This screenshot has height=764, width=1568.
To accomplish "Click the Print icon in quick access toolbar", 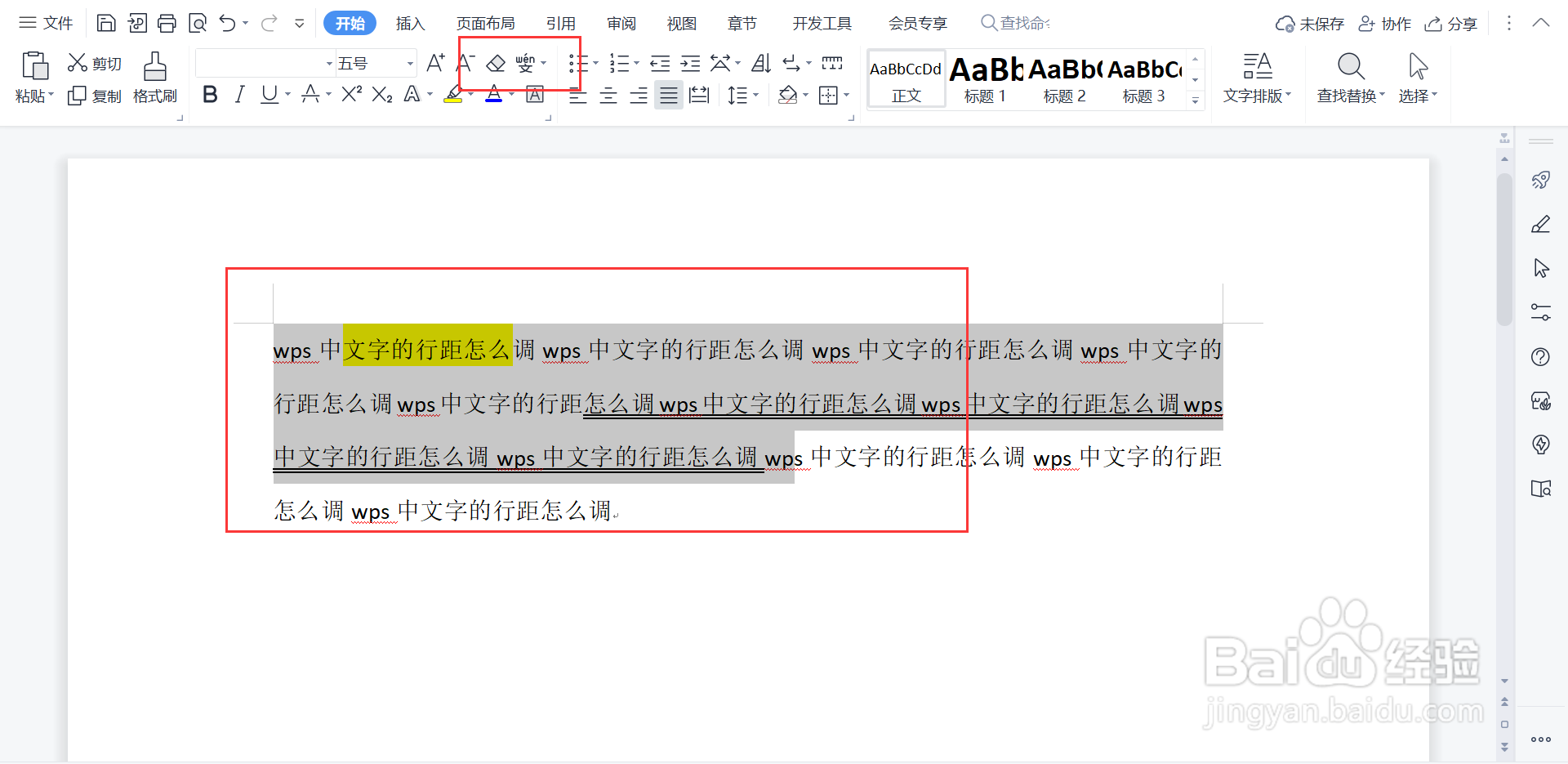I will (167, 23).
